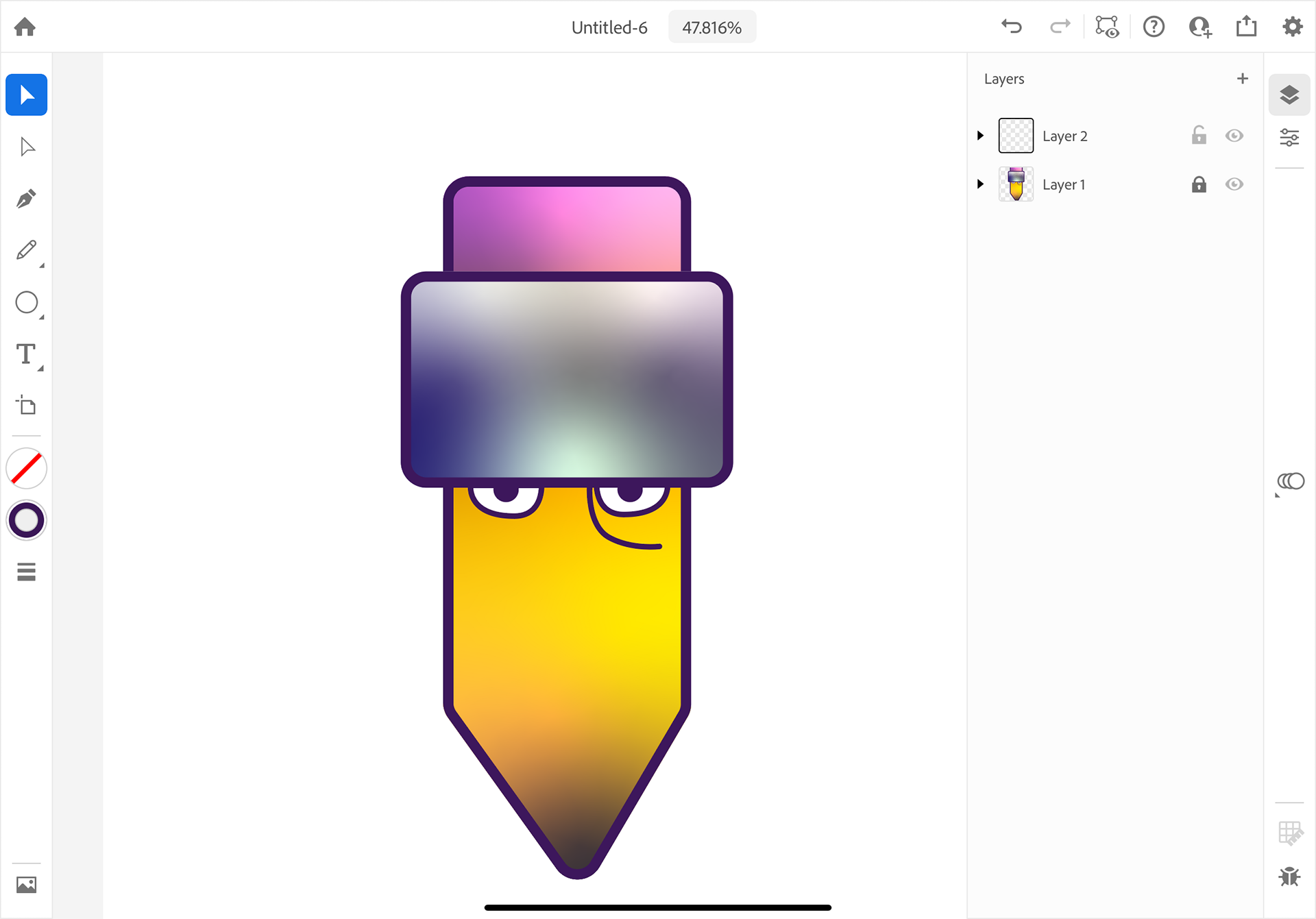The width and height of the screenshot is (1316, 919).
Task: Open the view options path-eye icon
Action: 1107,27
